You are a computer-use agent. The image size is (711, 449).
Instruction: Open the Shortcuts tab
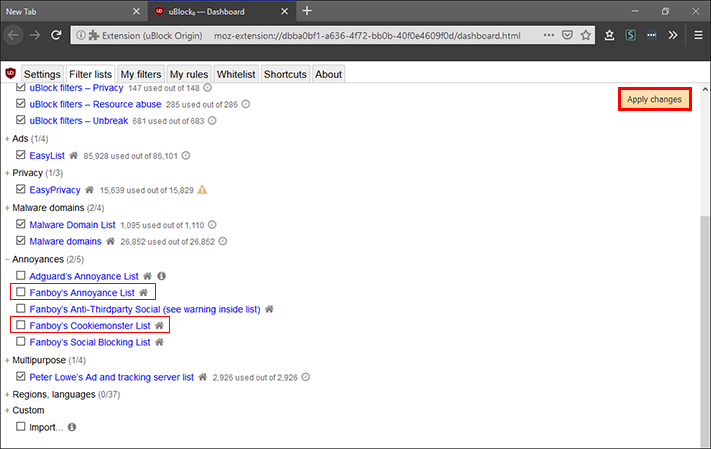coord(285,74)
